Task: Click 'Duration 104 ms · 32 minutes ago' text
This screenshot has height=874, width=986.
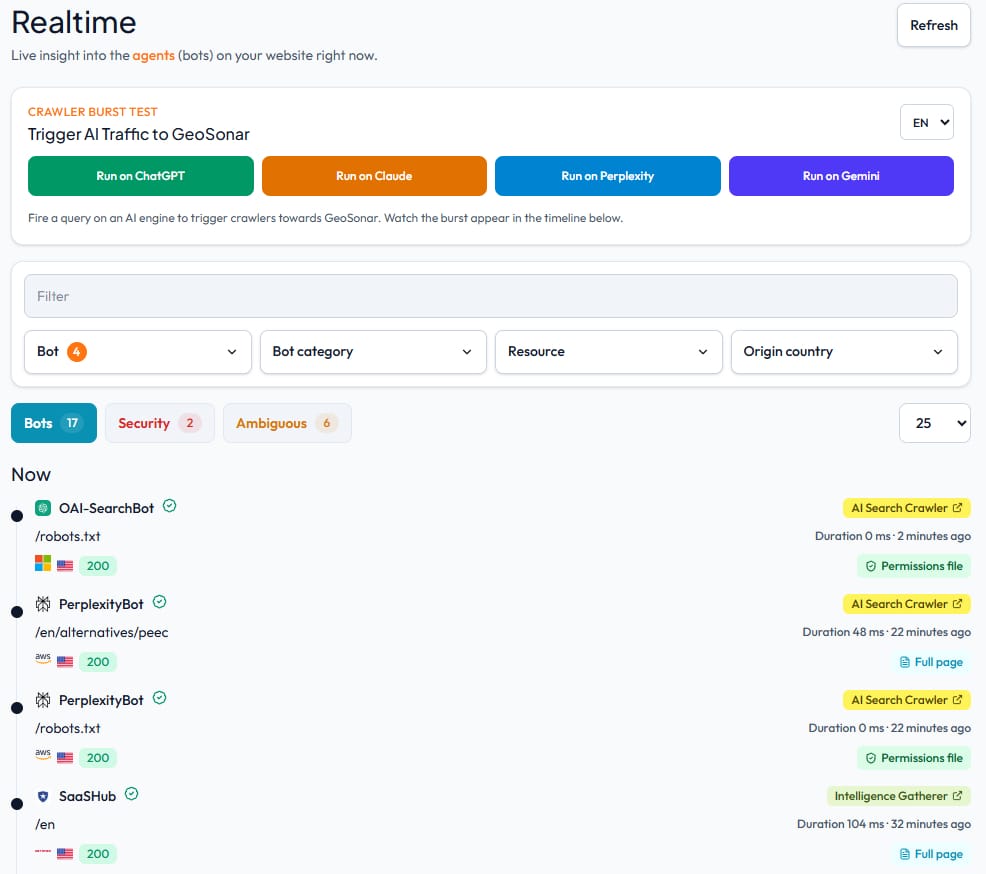Action: [x=884, y=824]
